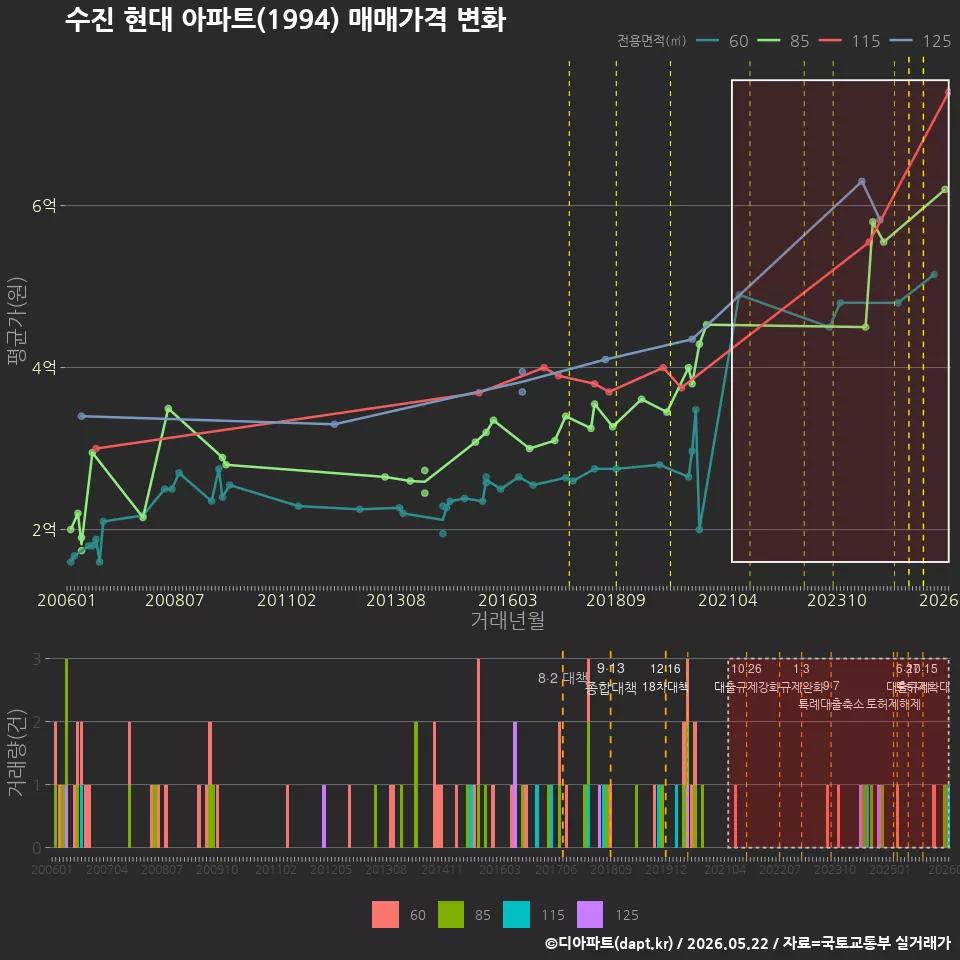Click the green 85 swatch in bottom legend
This screenshot has height=960, width=960.
pos(451,915)
